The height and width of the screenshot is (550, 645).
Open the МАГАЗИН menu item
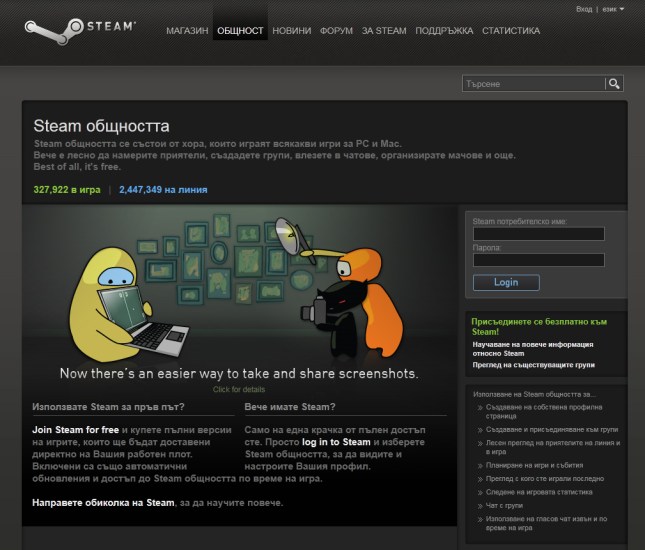187,31
